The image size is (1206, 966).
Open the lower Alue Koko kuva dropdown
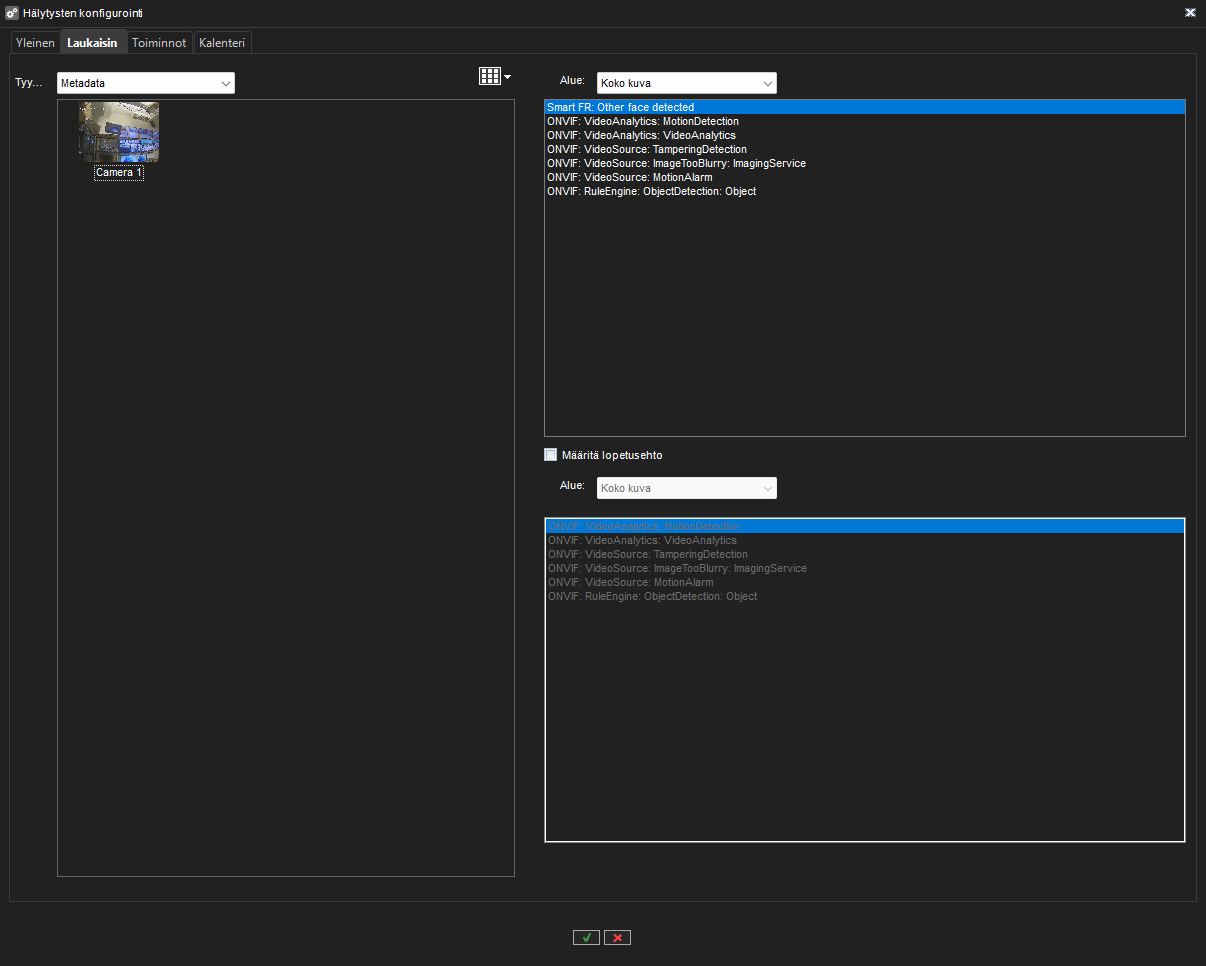click(686, 488)
